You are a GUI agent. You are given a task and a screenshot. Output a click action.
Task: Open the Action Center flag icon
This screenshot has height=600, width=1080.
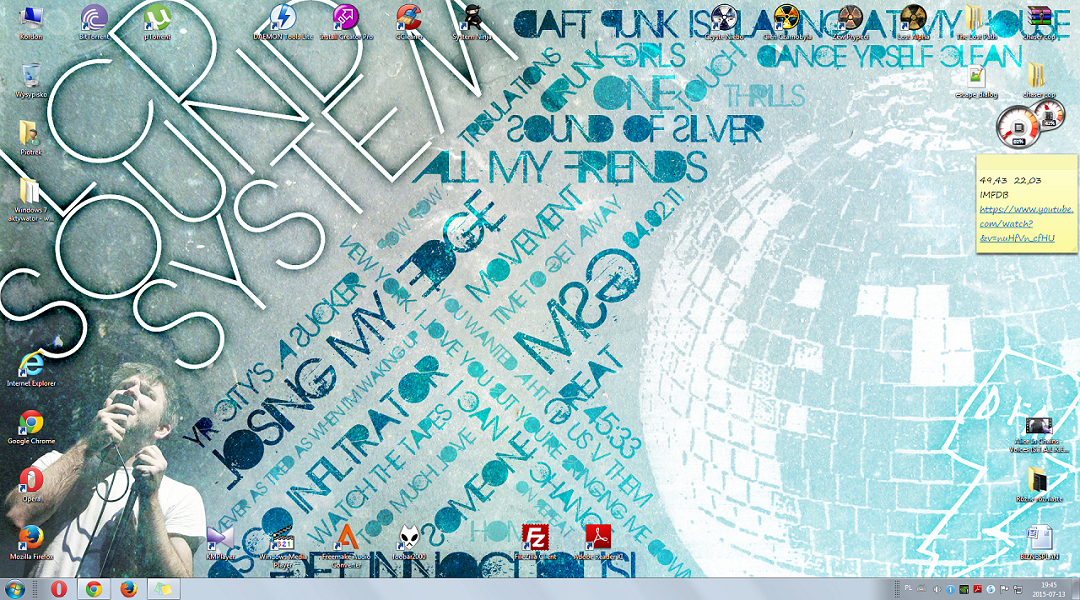pyautogui.click(x=1004, y=590)
